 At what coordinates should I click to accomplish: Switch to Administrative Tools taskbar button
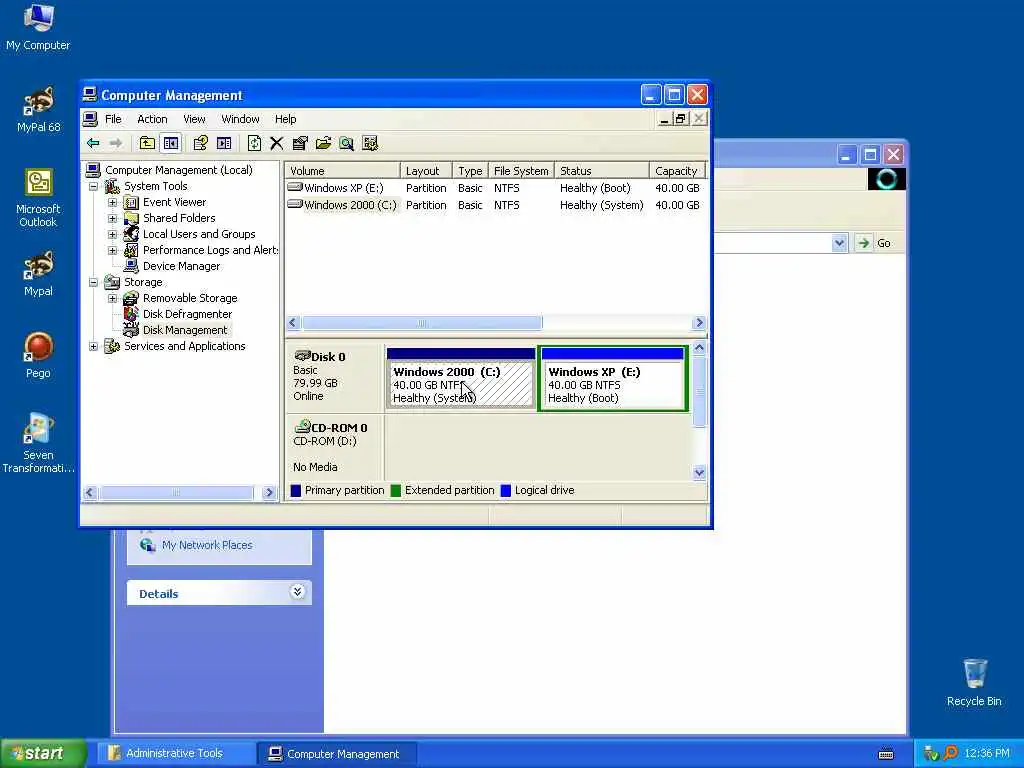click(x=176, y=754)
